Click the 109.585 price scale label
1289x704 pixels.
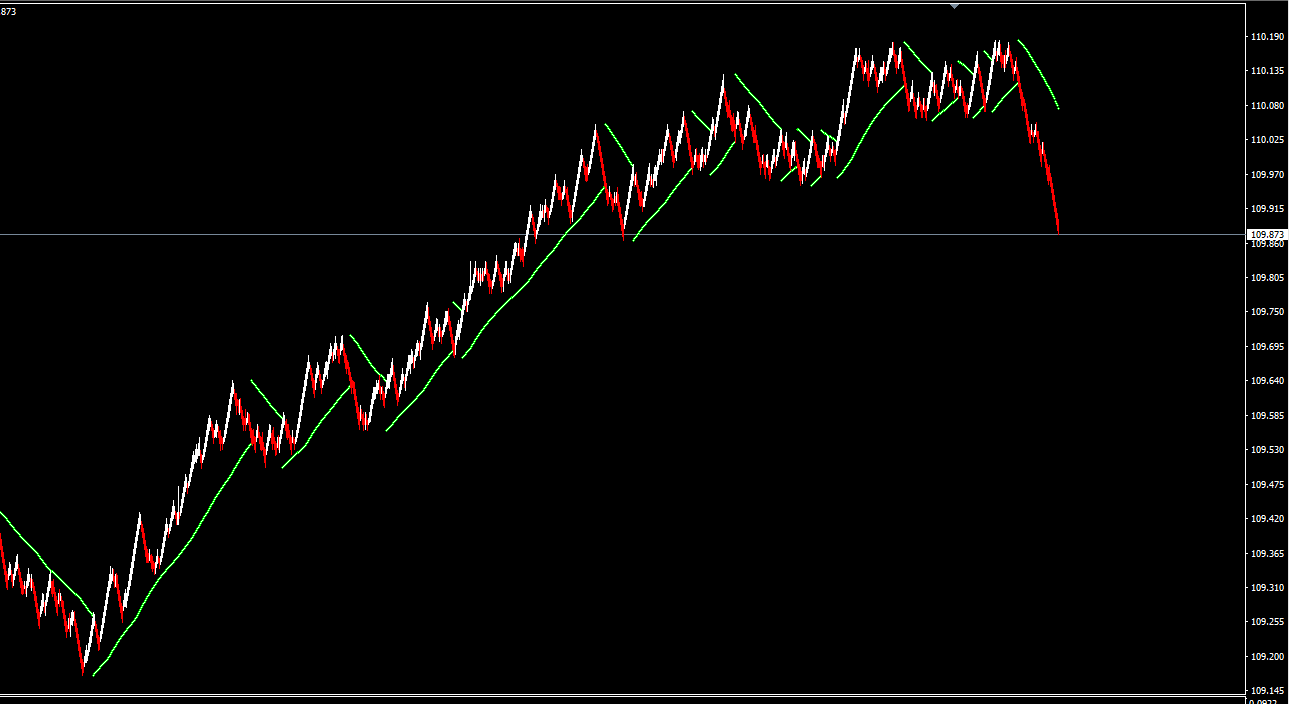[x=1267, y=416]
